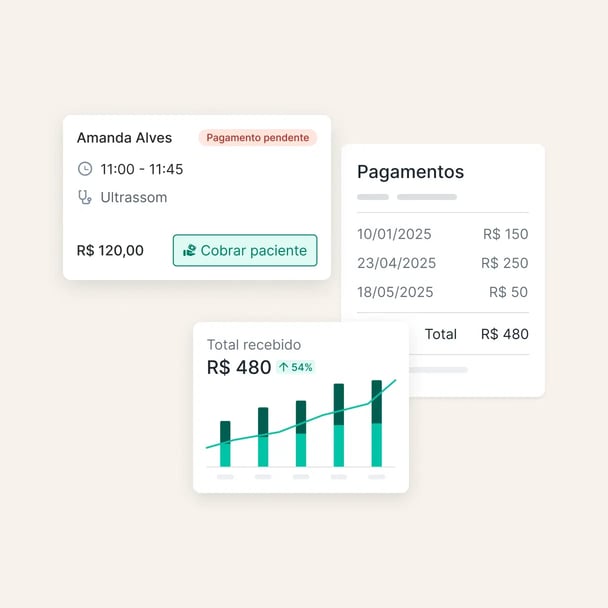Select the 23/04/2025 payment row
This screenshot has width=608, height=608.
[x=442, y=263]
